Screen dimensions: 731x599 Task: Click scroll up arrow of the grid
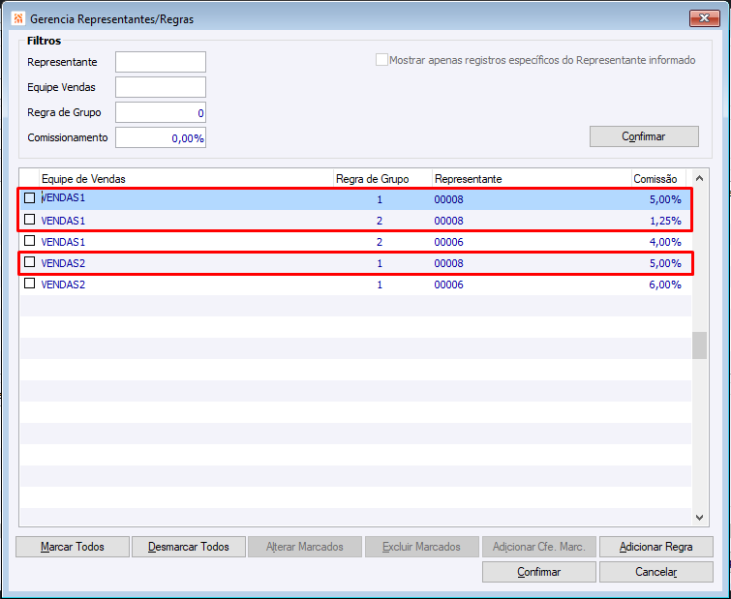699,179
